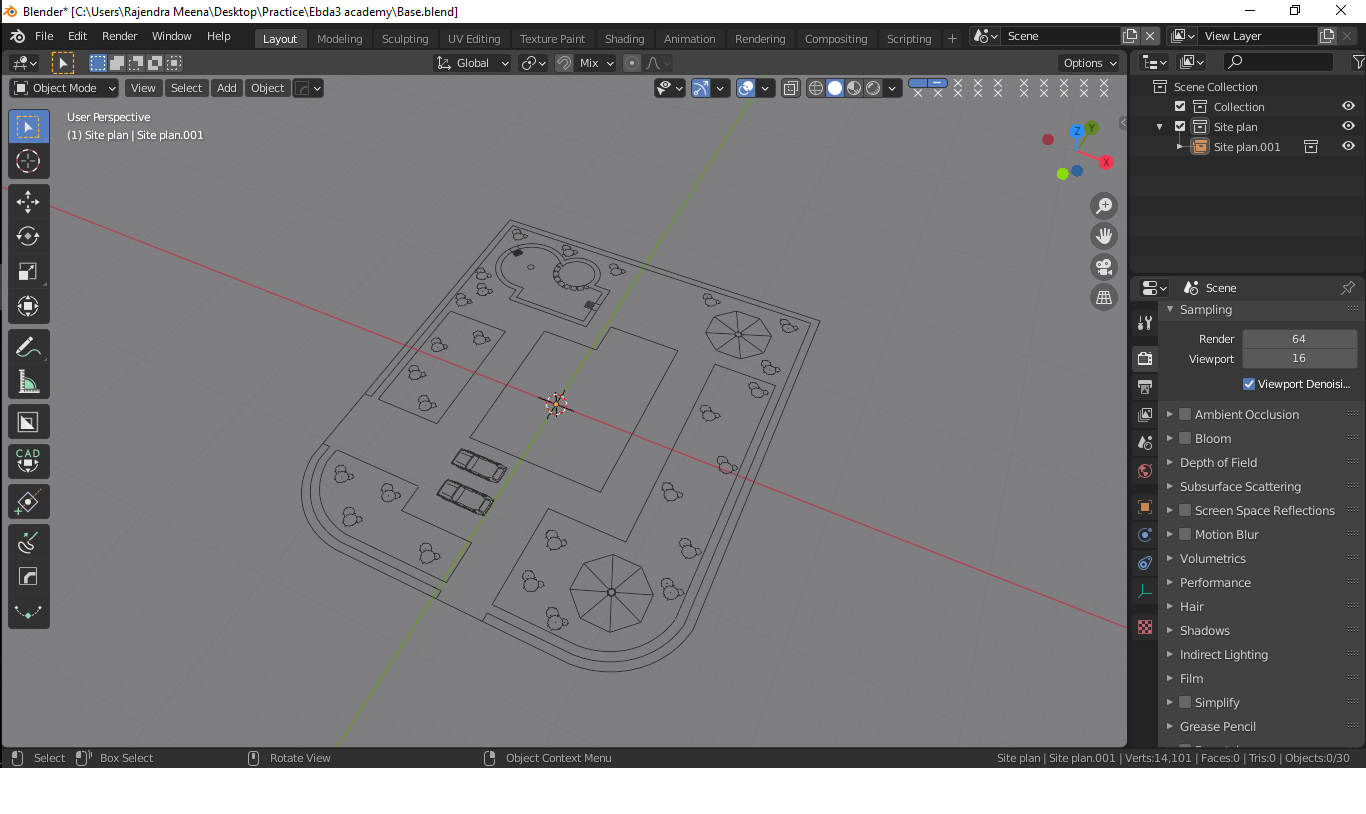The height and width of the screenshot is (814, 1366).
Task: Turn on Screen Space Reflections
Action: click(x=1185, y=510)
